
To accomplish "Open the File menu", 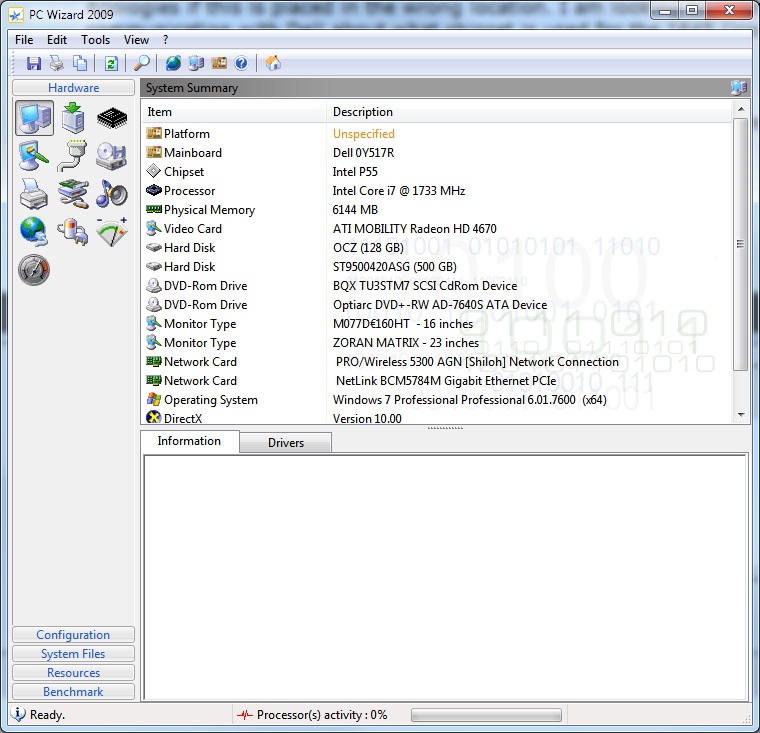I will click(x=24, y=40).
